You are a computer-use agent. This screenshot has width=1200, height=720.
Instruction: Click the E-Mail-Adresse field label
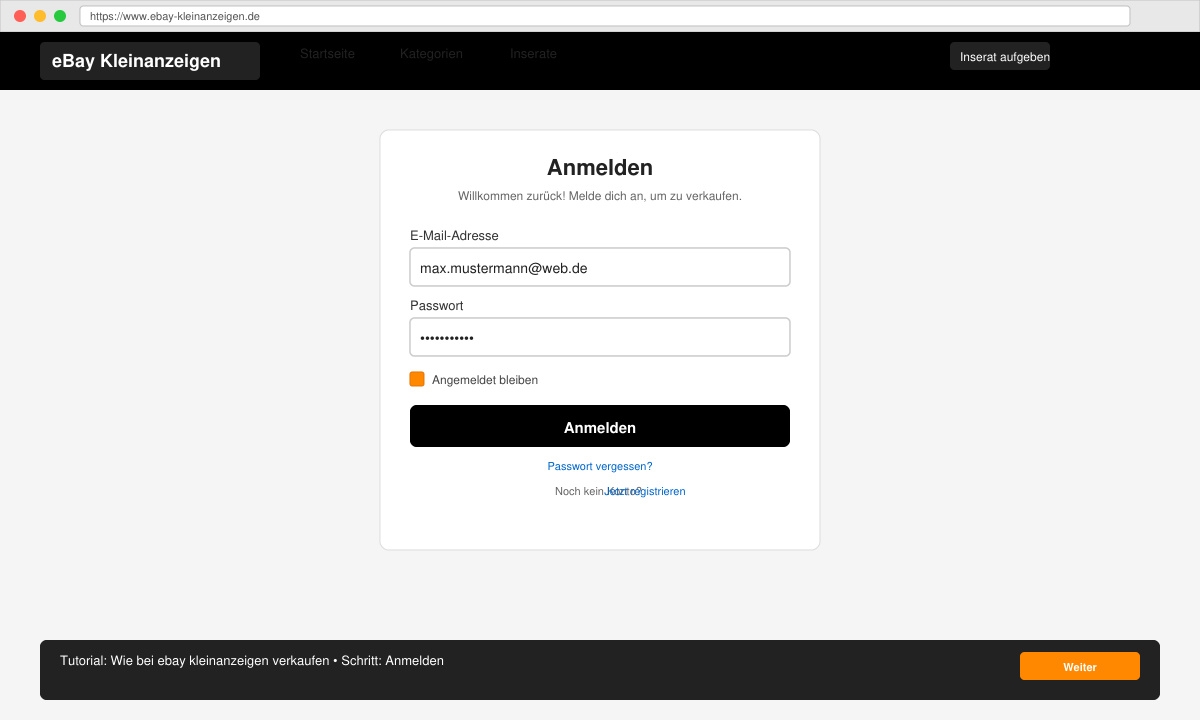pyautogui.click(x=454, y=236)
